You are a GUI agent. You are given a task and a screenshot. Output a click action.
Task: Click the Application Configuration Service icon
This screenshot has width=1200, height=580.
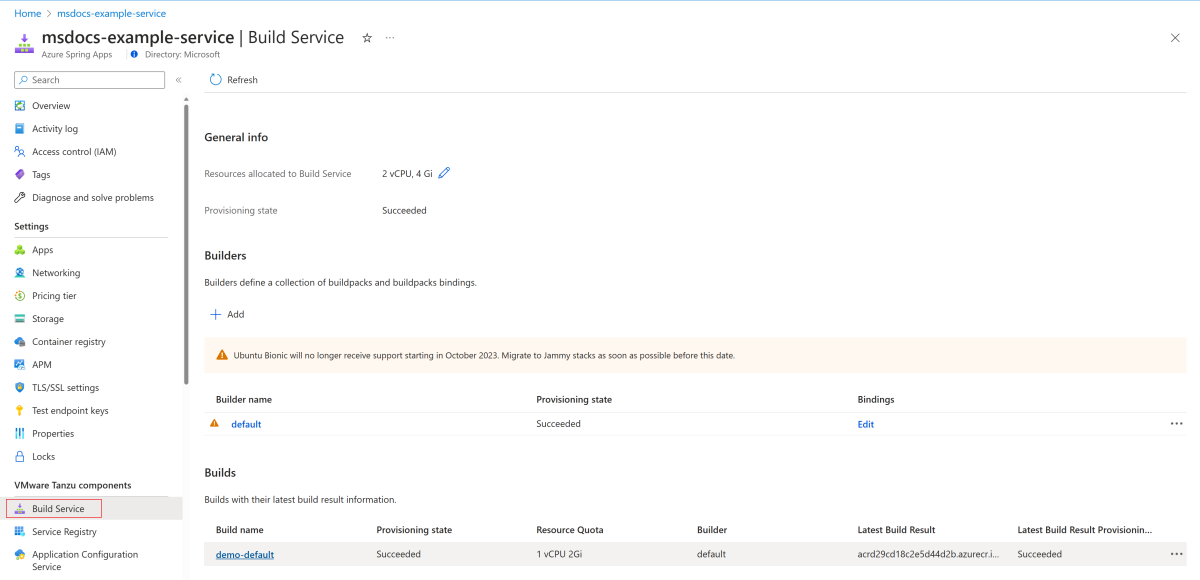pos(20,555)
